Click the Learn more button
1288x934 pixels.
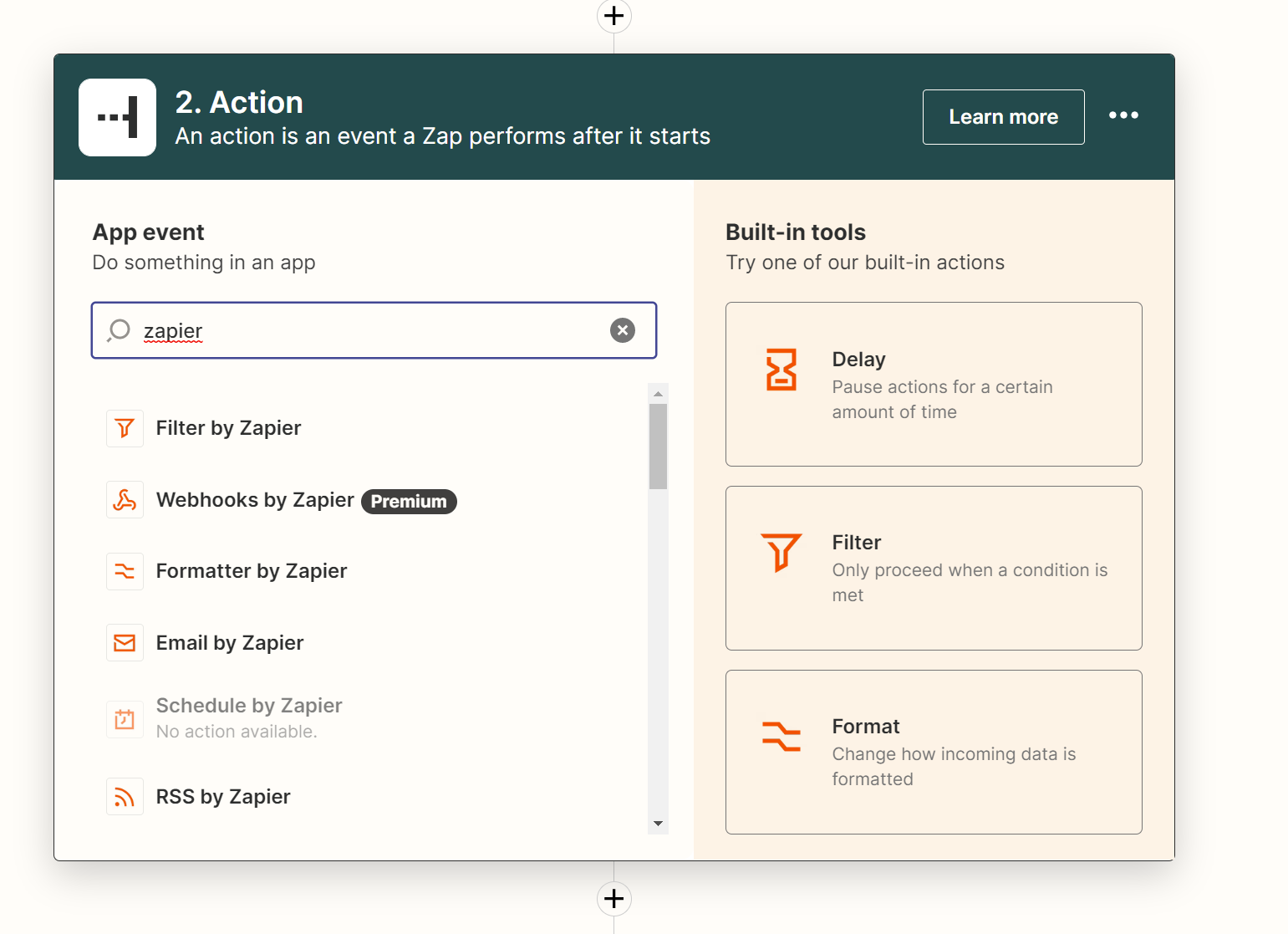[1003, 117]
